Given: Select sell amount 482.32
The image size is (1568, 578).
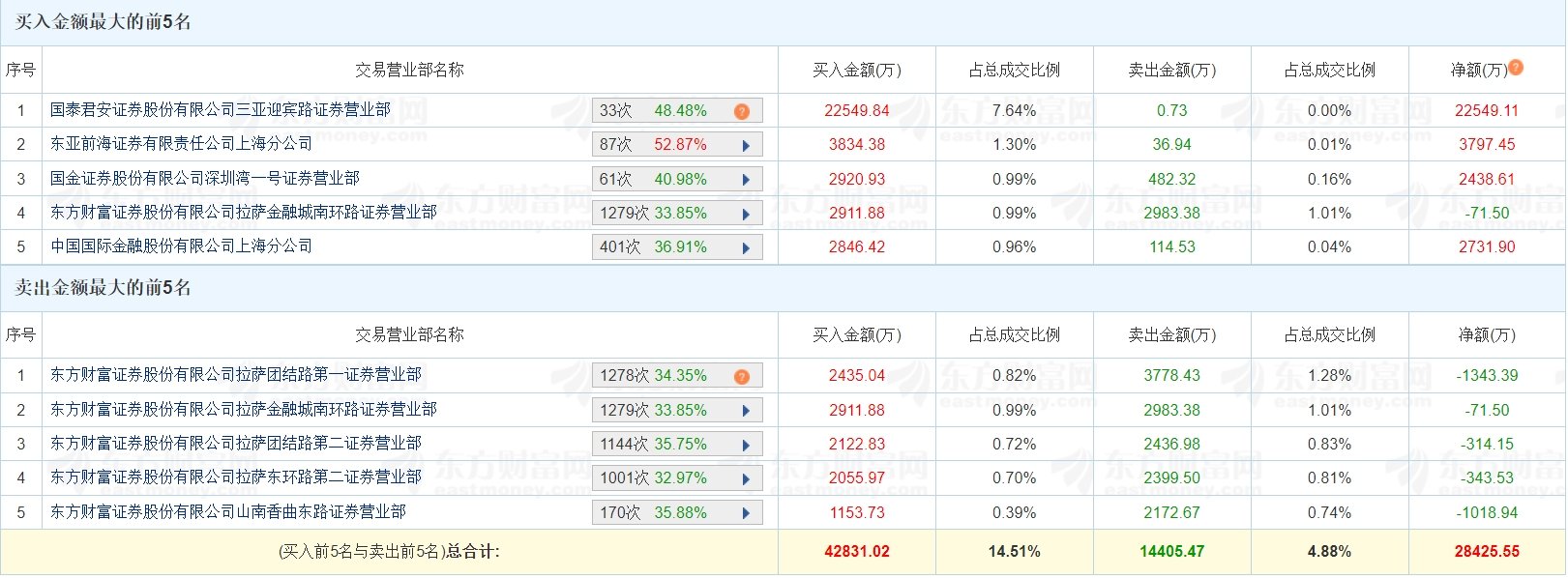Looking at the screenshot, I should [1172, 179].
